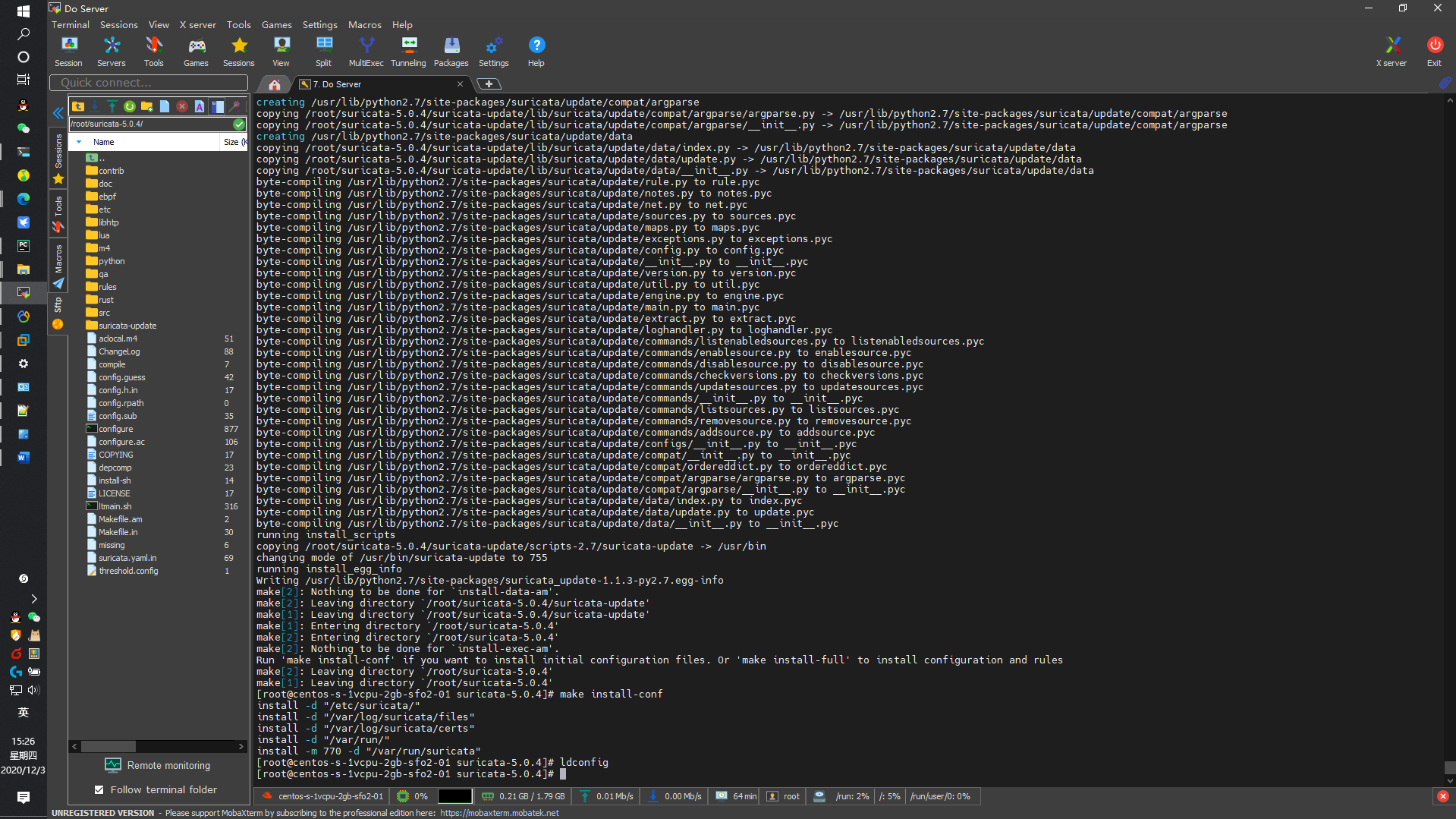Create a new folder in SFTP panel
Screen dimensions: 1456x819
coord(147,106)
